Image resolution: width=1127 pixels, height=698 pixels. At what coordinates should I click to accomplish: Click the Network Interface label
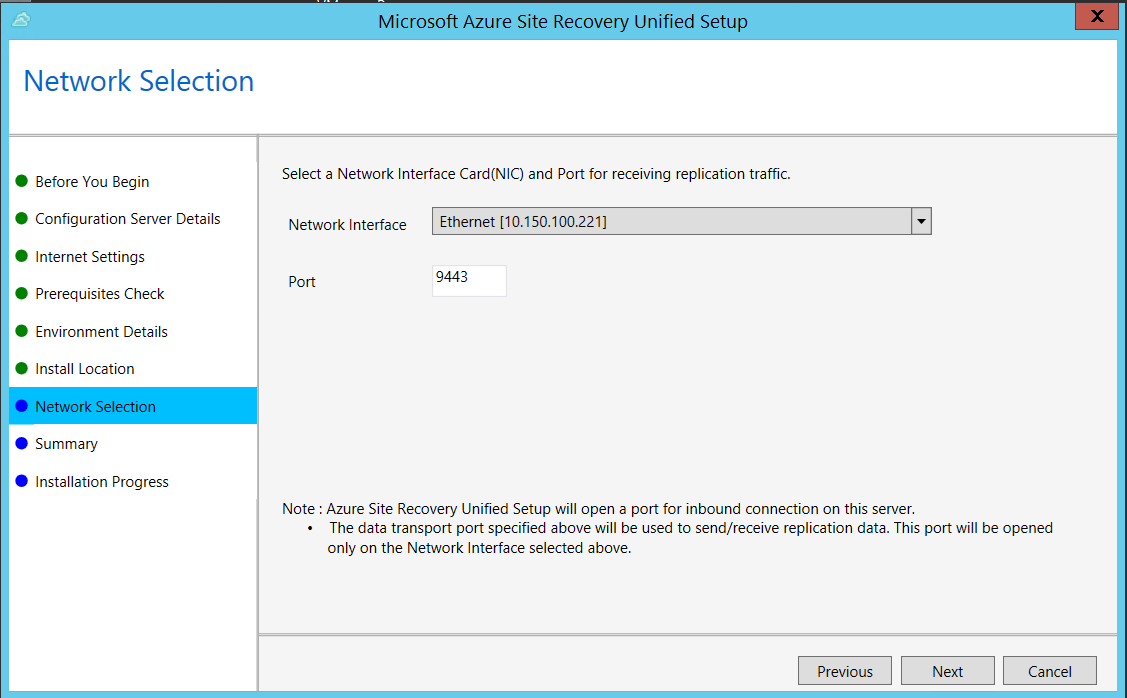(x=347, y=225)
